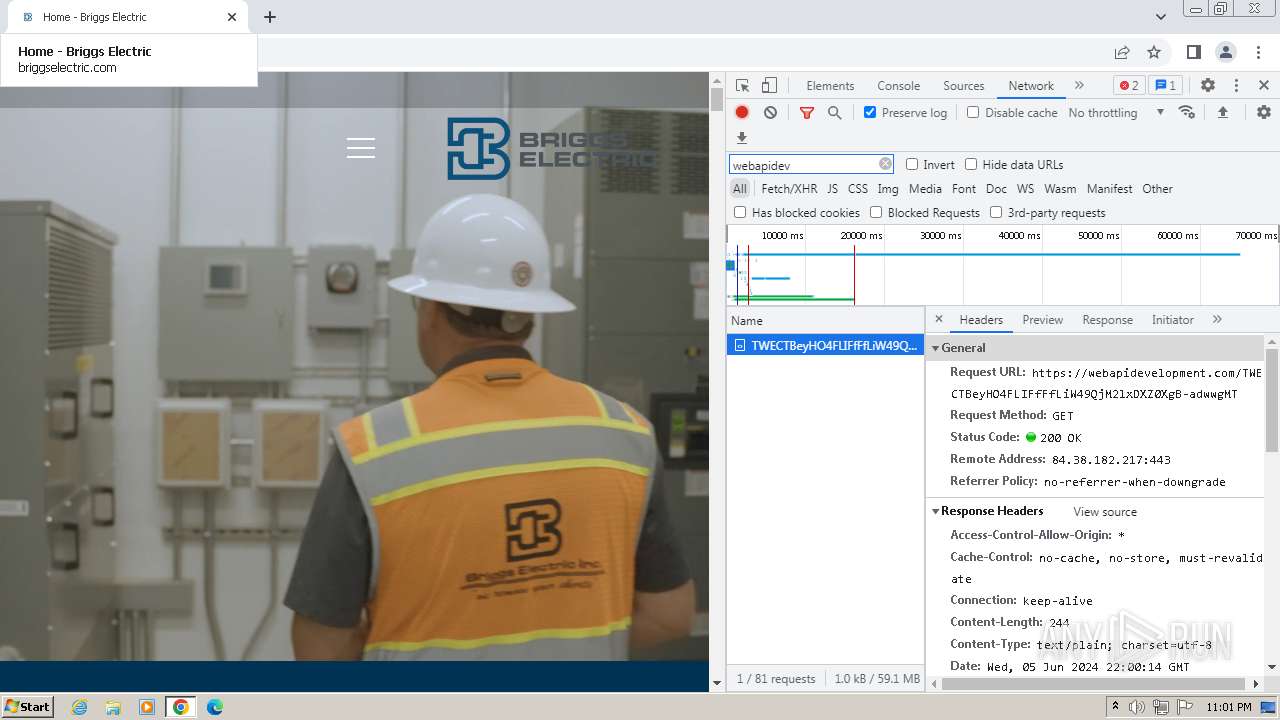This screenshot has width=1280, height=720.
Task: Open a new Chrome tab
Action: [x=270, y=17]
